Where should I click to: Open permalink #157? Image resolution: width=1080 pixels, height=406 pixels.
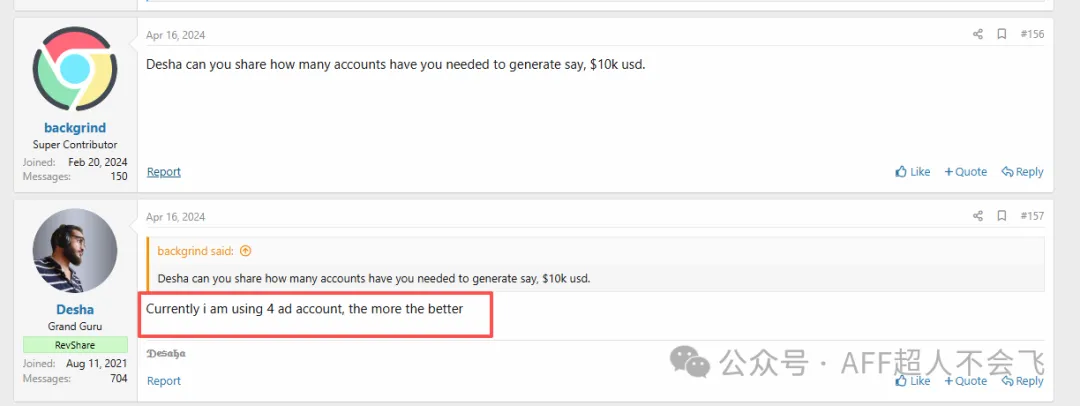(x=1032, y=216)
